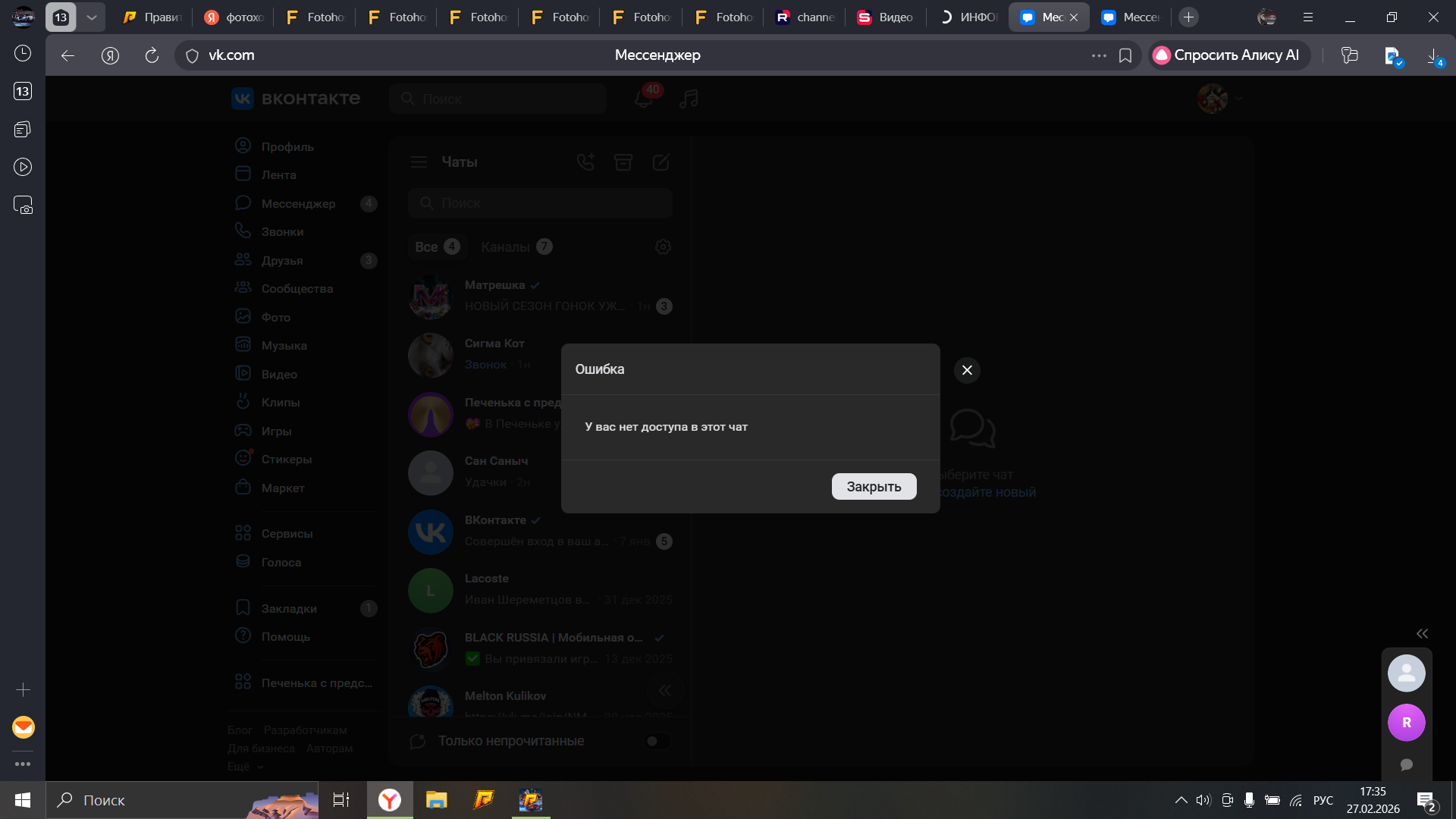1456x819 pixels.
Task: Click the purple R avatar bubble
Action: click(x=1406, y=723)
